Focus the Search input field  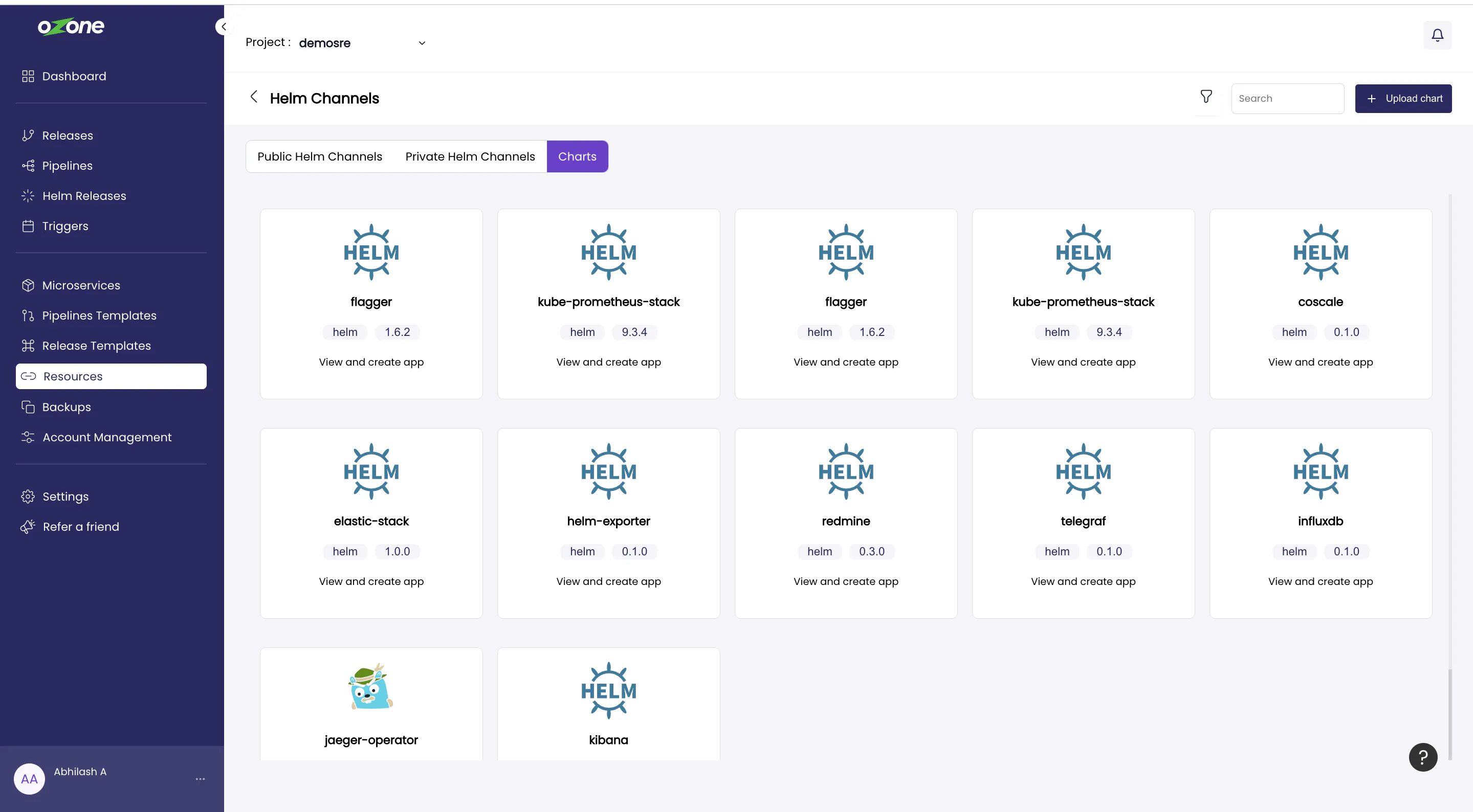(x=1288, y=99)
